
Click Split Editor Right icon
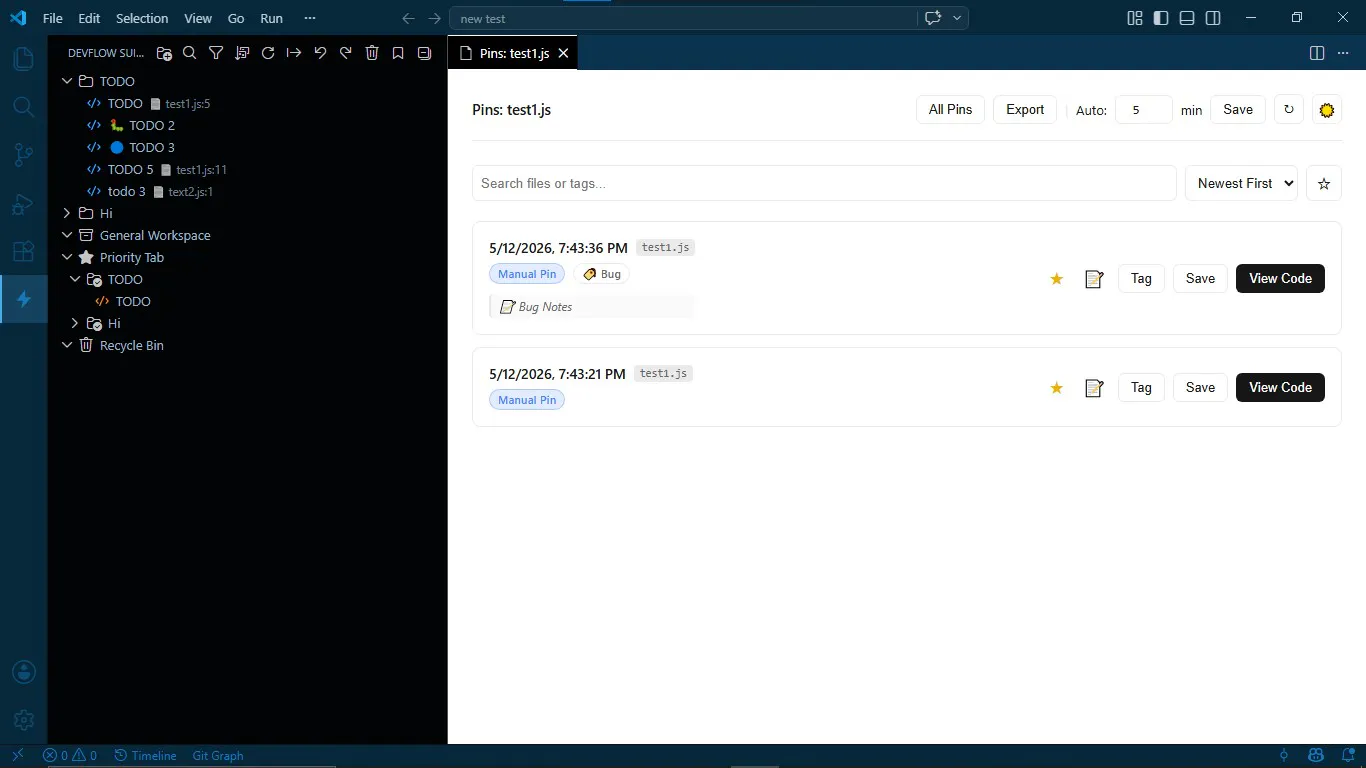point(1317,53)
